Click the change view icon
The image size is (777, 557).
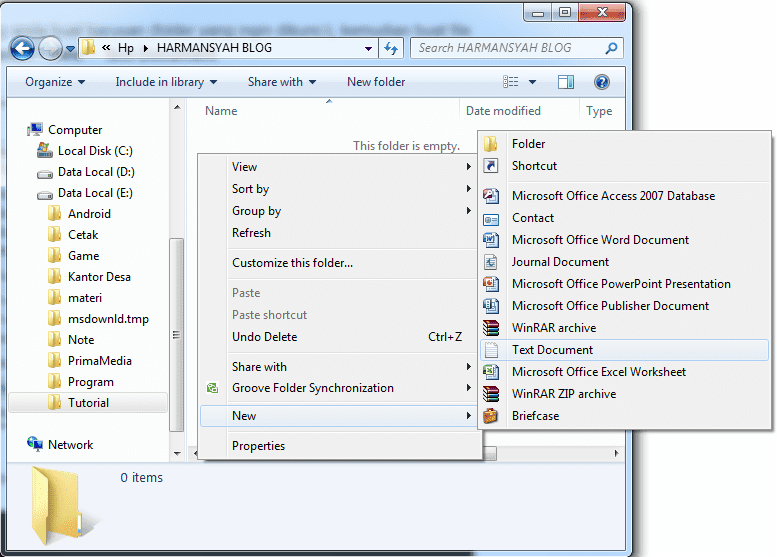coord(510,82)
